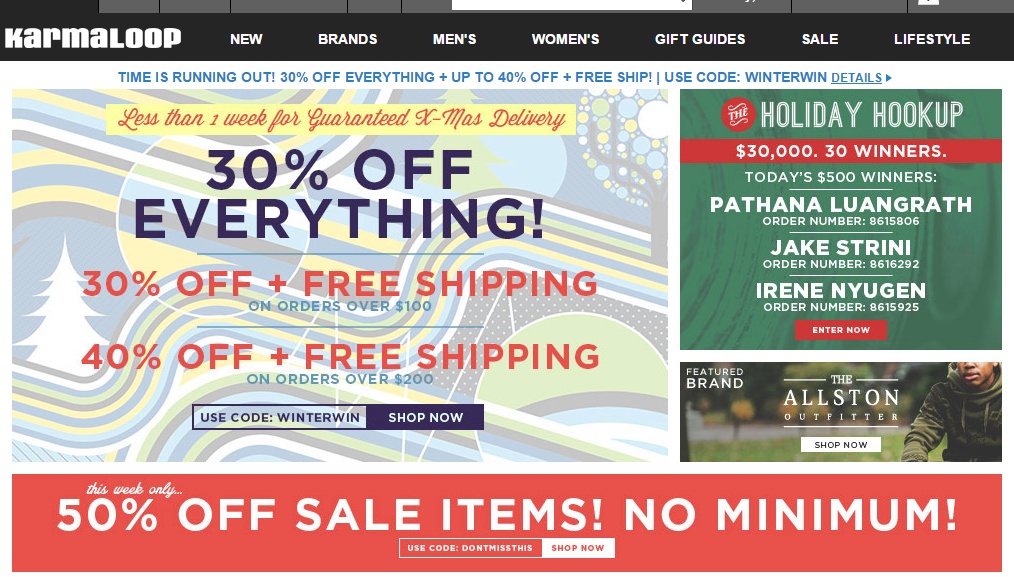1014x577 pixels.
Task: Click the USE CODE: DONTMISSTHIS box
Action: (x=470, y=548)
